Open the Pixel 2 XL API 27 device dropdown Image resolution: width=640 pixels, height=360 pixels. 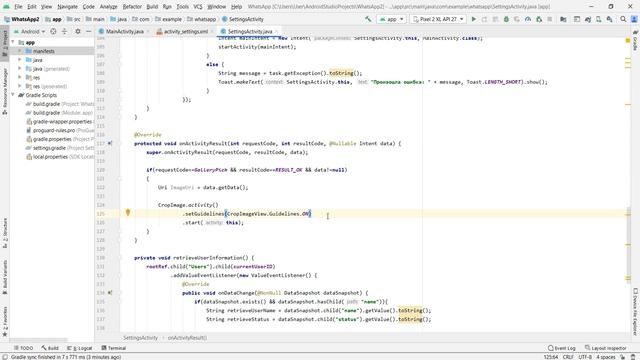click(438, 19)
